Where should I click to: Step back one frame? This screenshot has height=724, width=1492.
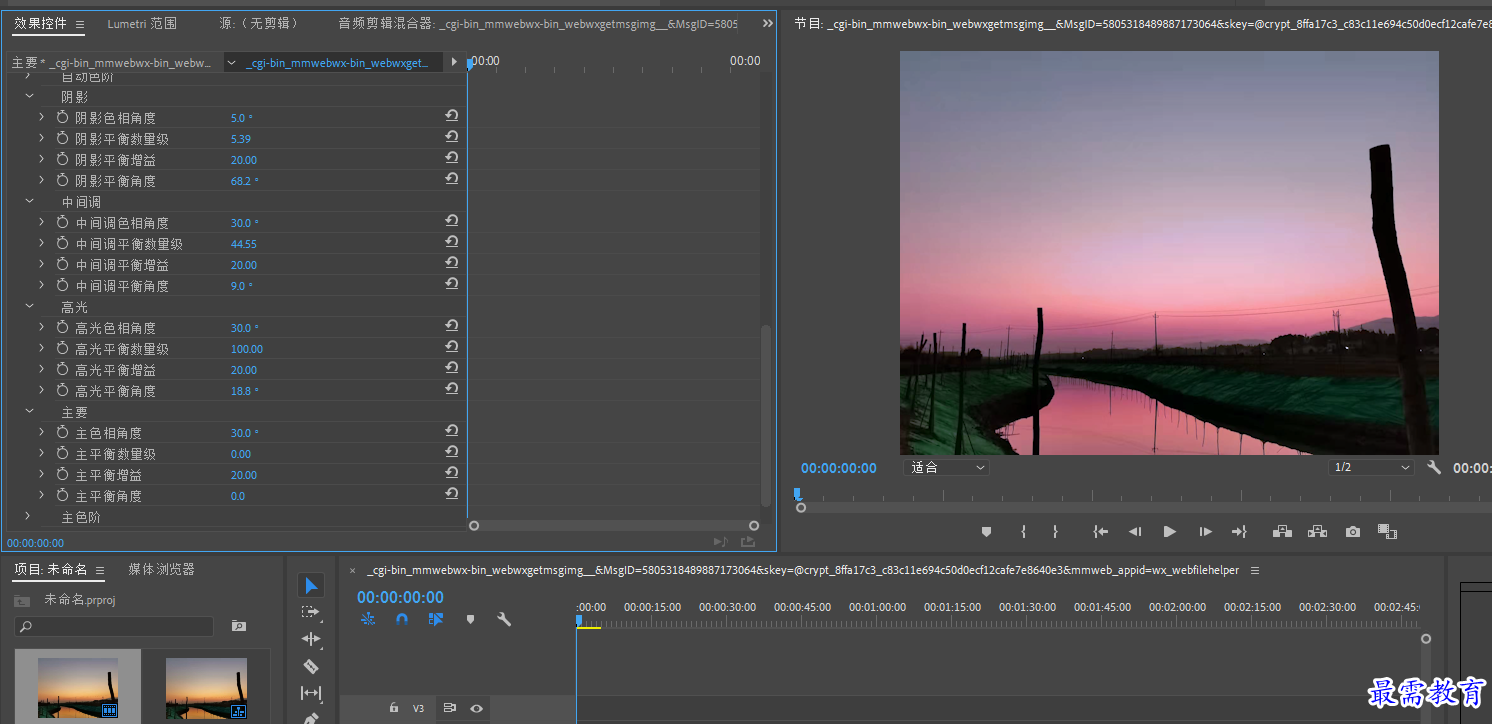1135,532
